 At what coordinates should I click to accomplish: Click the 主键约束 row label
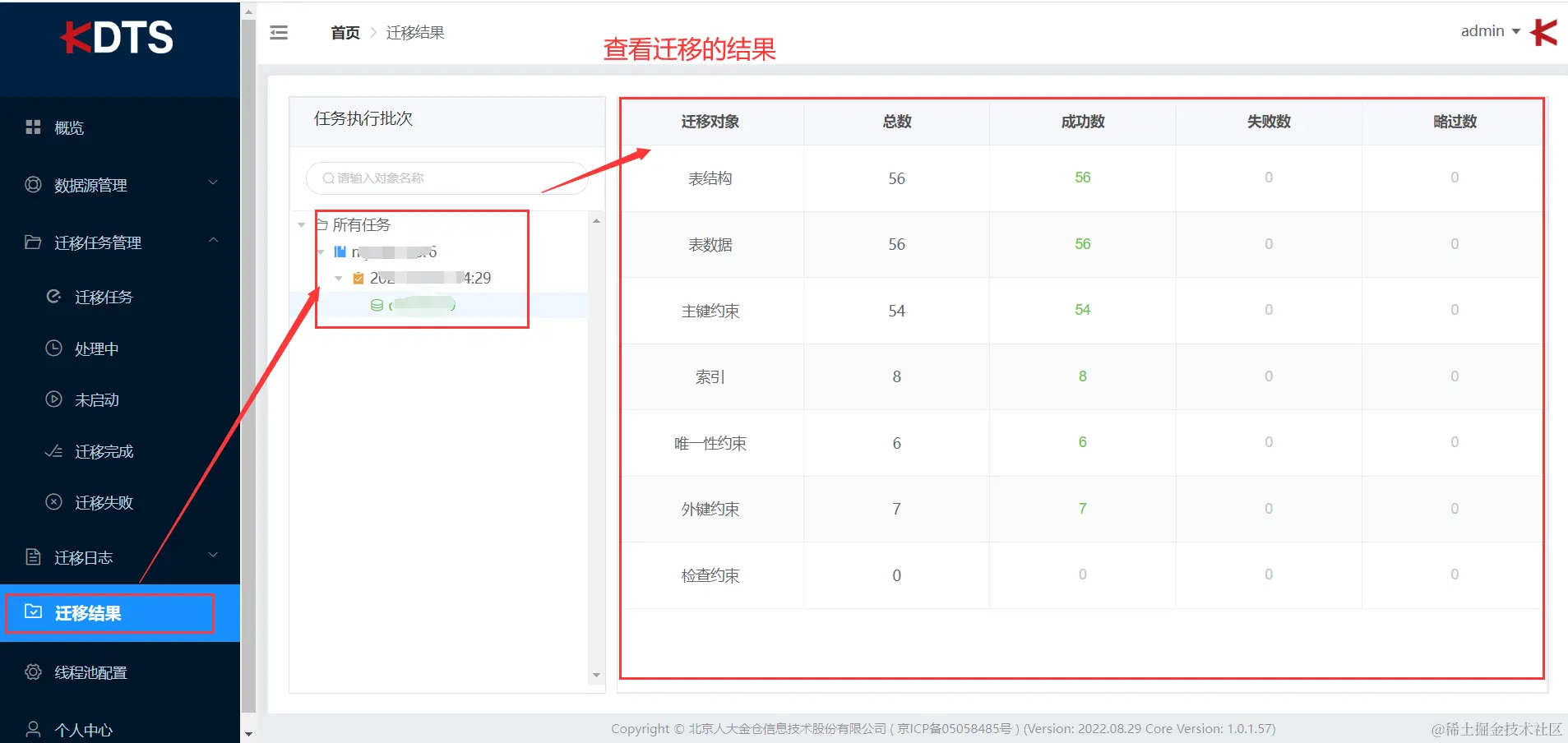(x=710, y=312)
